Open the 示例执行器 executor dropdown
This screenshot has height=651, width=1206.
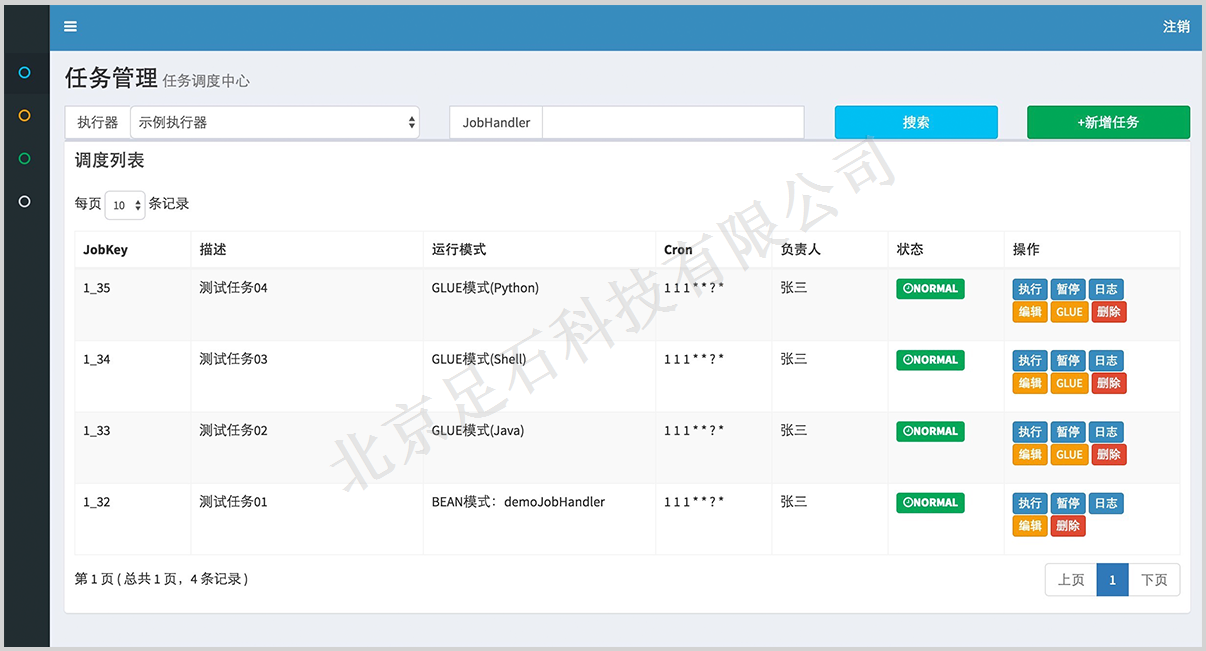[x=274, y=122]
